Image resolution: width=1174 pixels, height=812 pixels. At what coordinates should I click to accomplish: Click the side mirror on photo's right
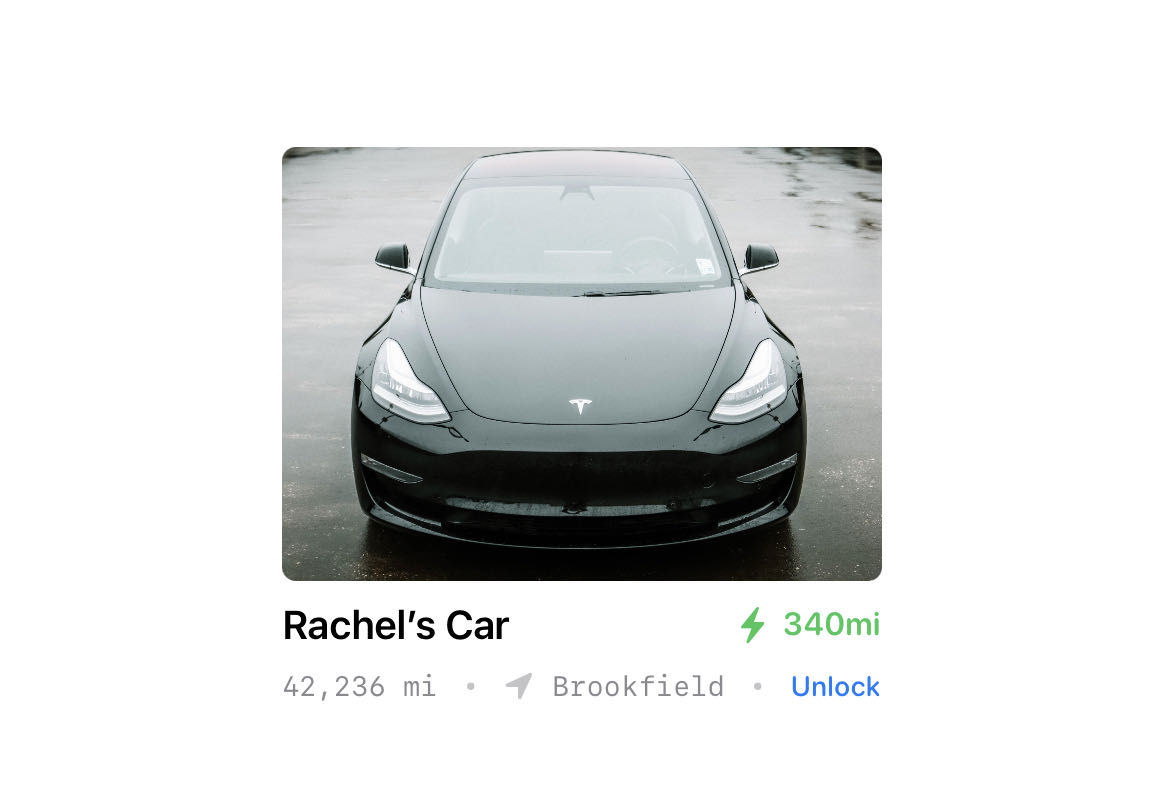pos(759,258)
